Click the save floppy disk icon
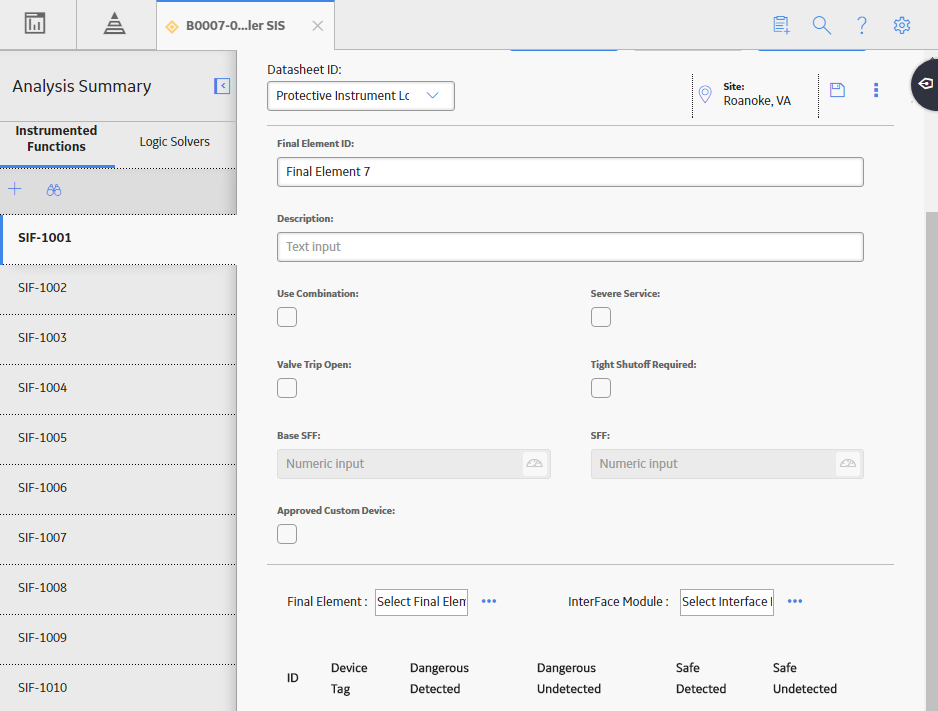The image size is (938, 711). click(x=838, y=90)
